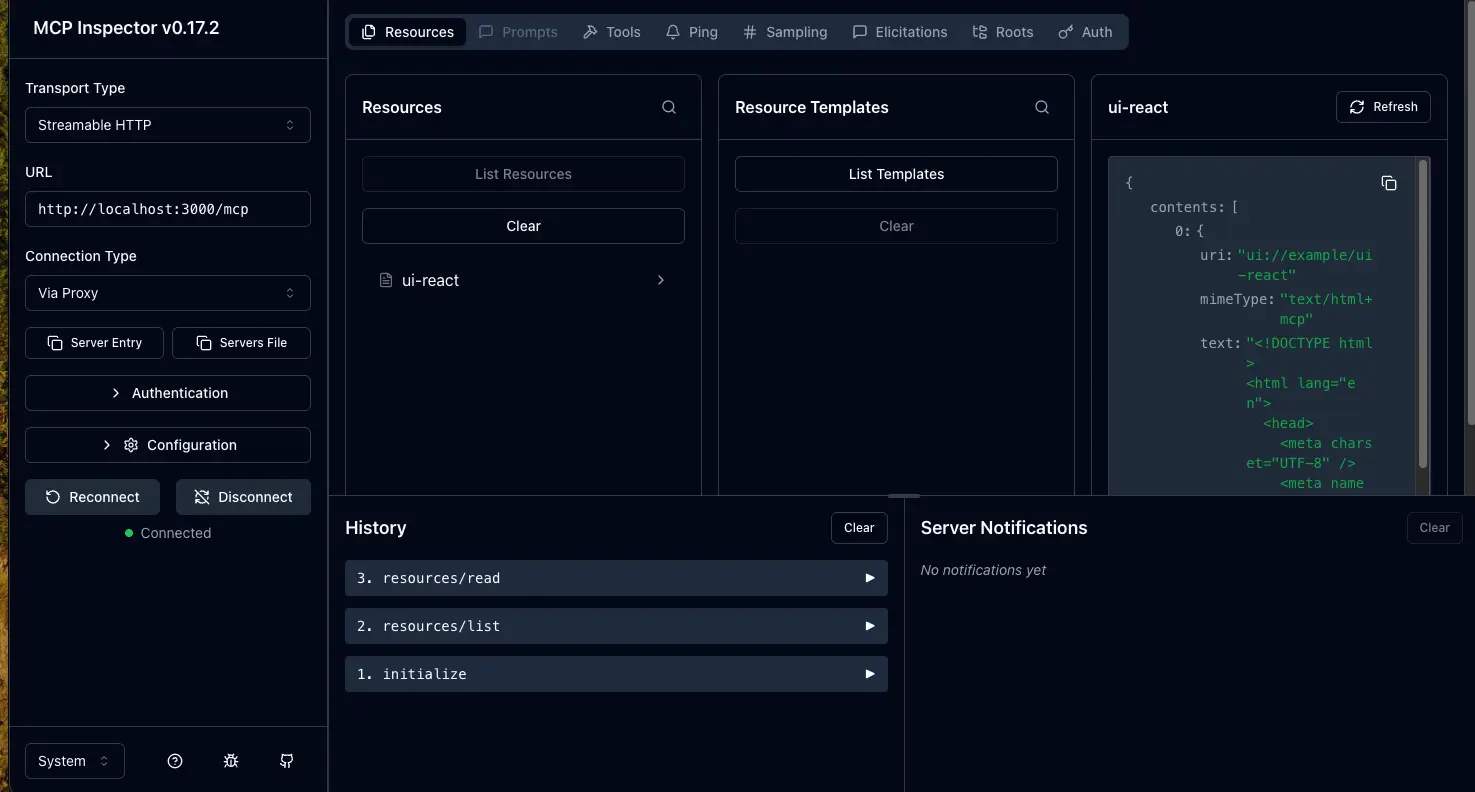
Task: Open the Sampling tab
Action: (785, 32)
